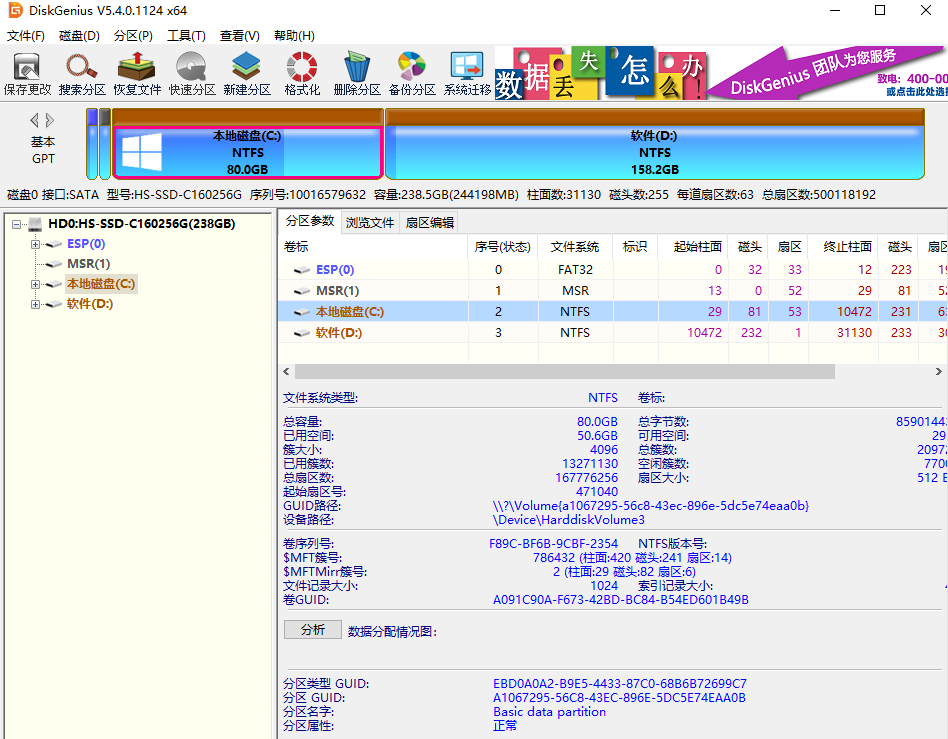Viewport: 948px width, 739px height.
Task: Expand the ESP(0) tree node
Action: pos(36,244)
